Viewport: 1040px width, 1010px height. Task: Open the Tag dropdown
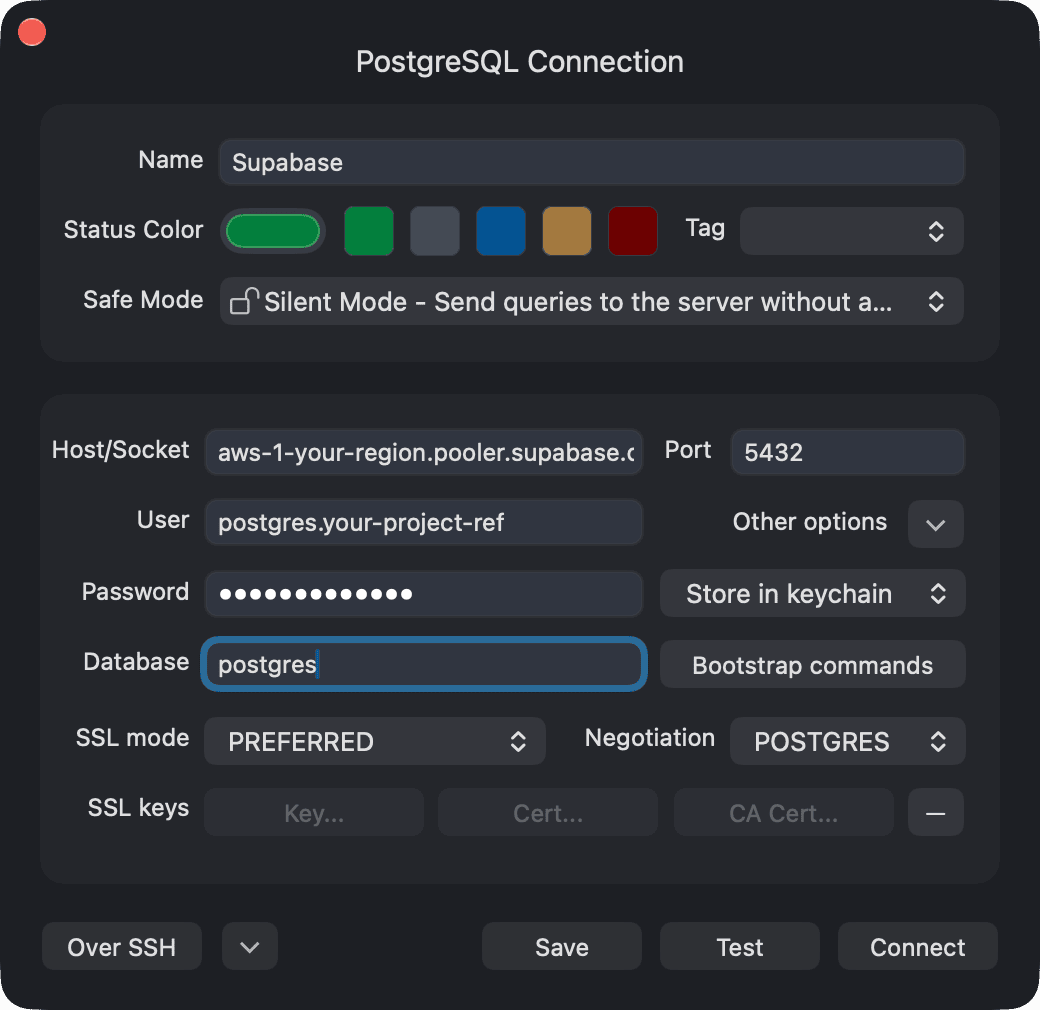(852, 231)
